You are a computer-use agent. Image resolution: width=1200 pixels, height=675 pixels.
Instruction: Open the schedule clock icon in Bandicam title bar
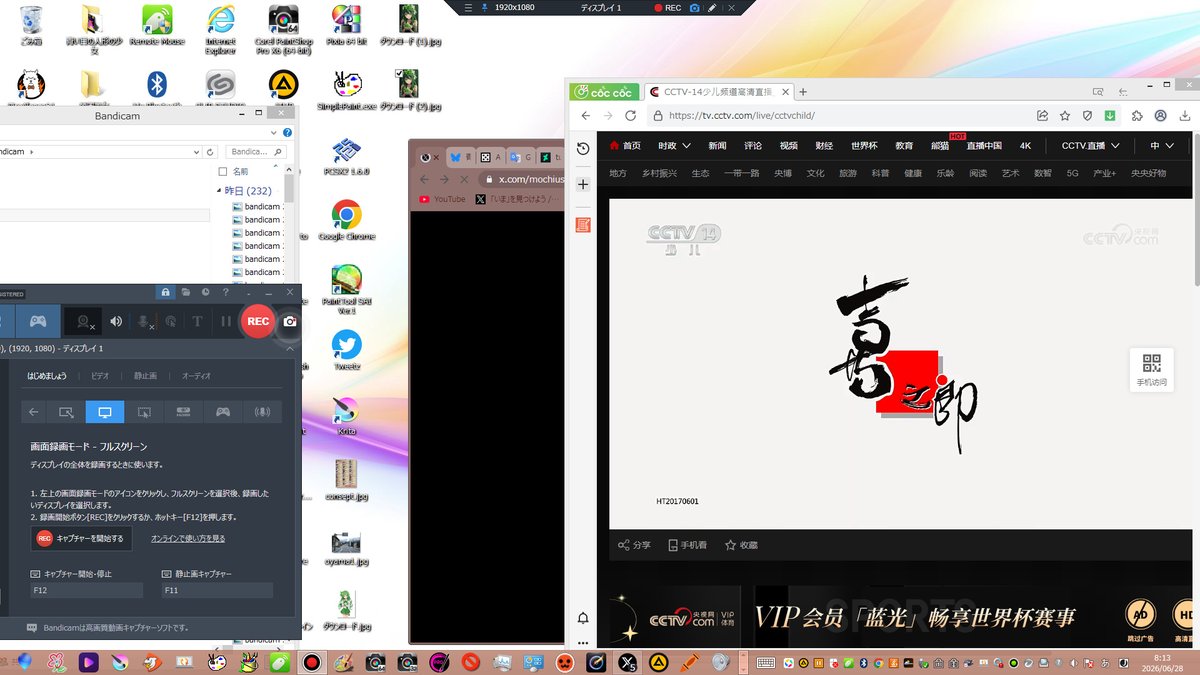pyautogui.click(x=205, y=292)
